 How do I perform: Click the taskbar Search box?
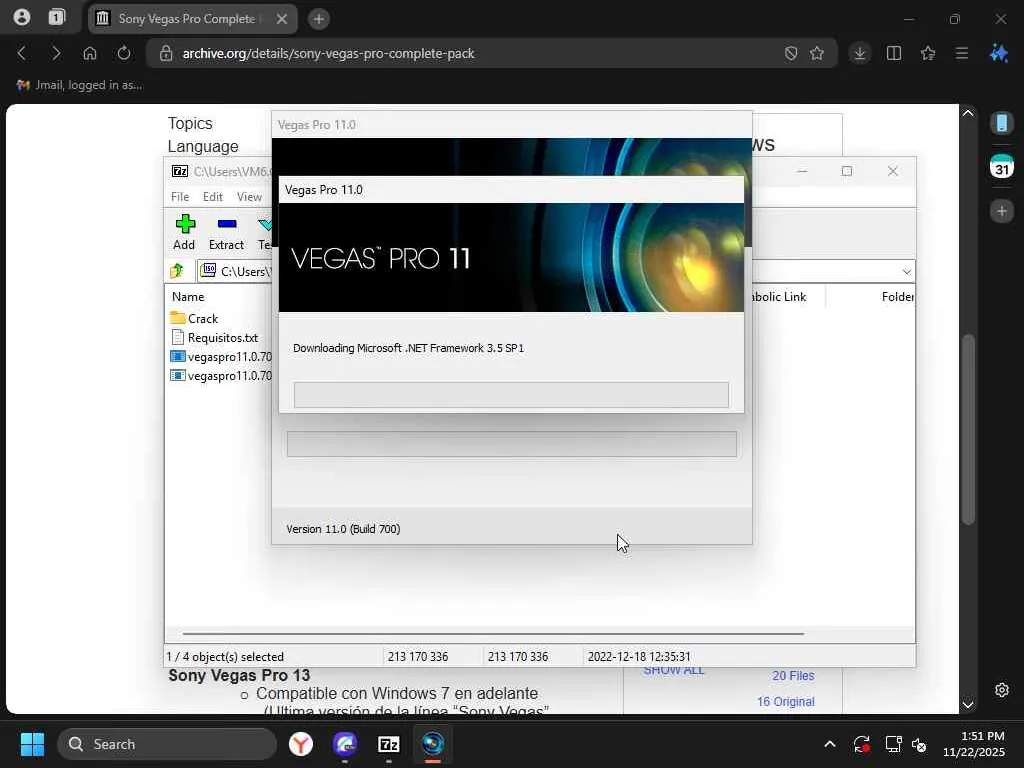(167, 744)
